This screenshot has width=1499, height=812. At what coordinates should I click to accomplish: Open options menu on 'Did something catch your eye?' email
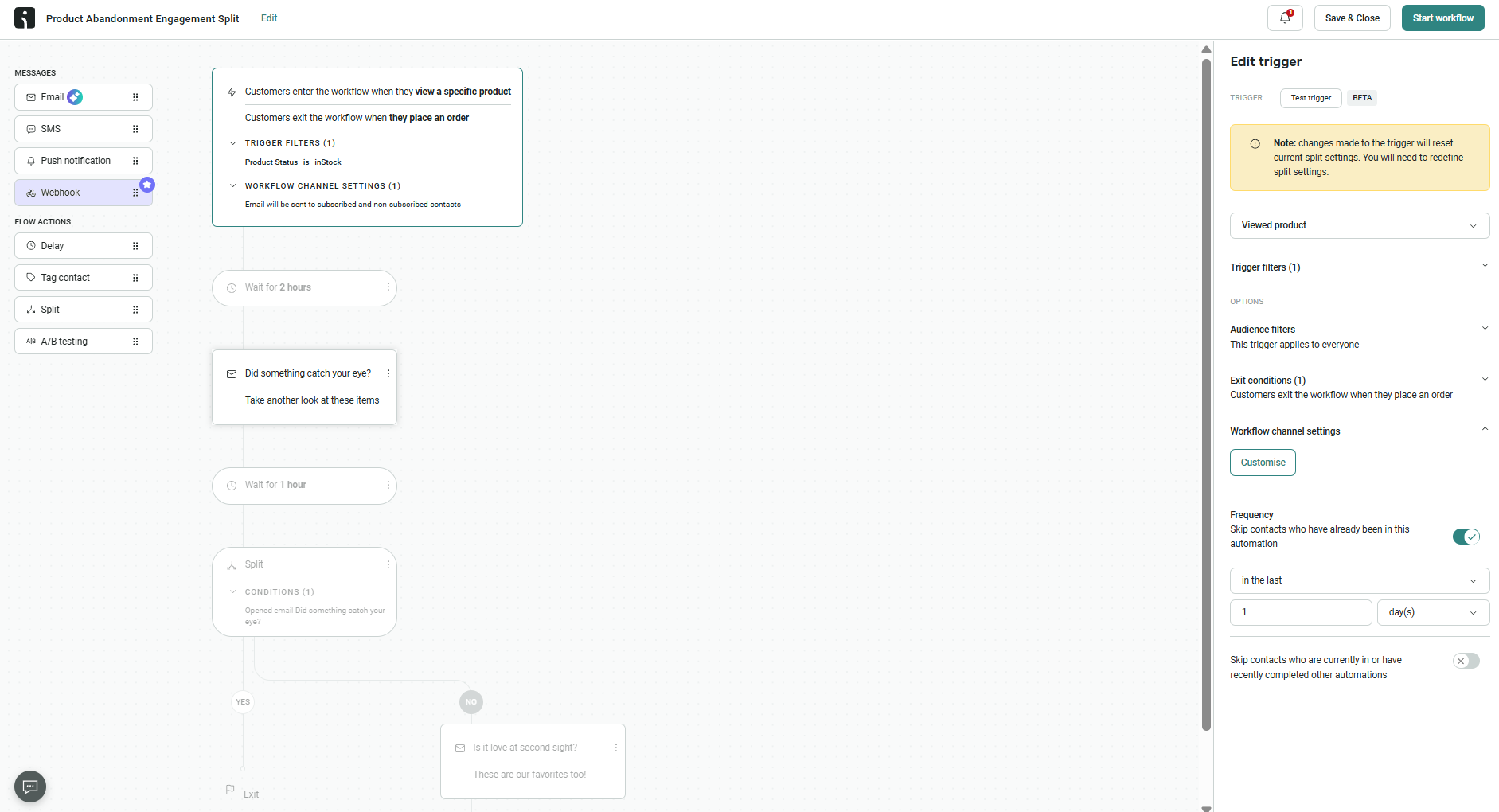click(388, 373)
